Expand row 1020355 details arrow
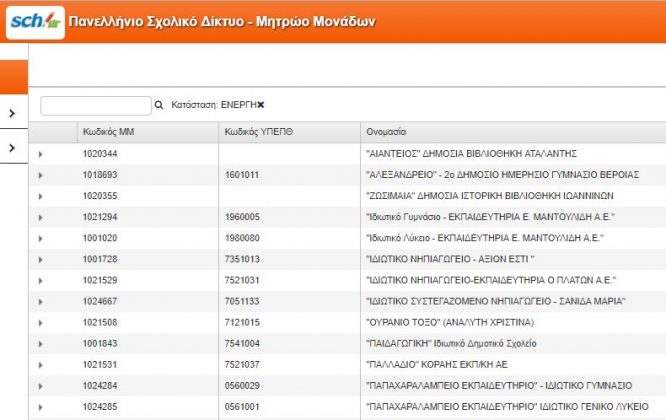Viewport: 666px width, 420px height. (40, 196)
